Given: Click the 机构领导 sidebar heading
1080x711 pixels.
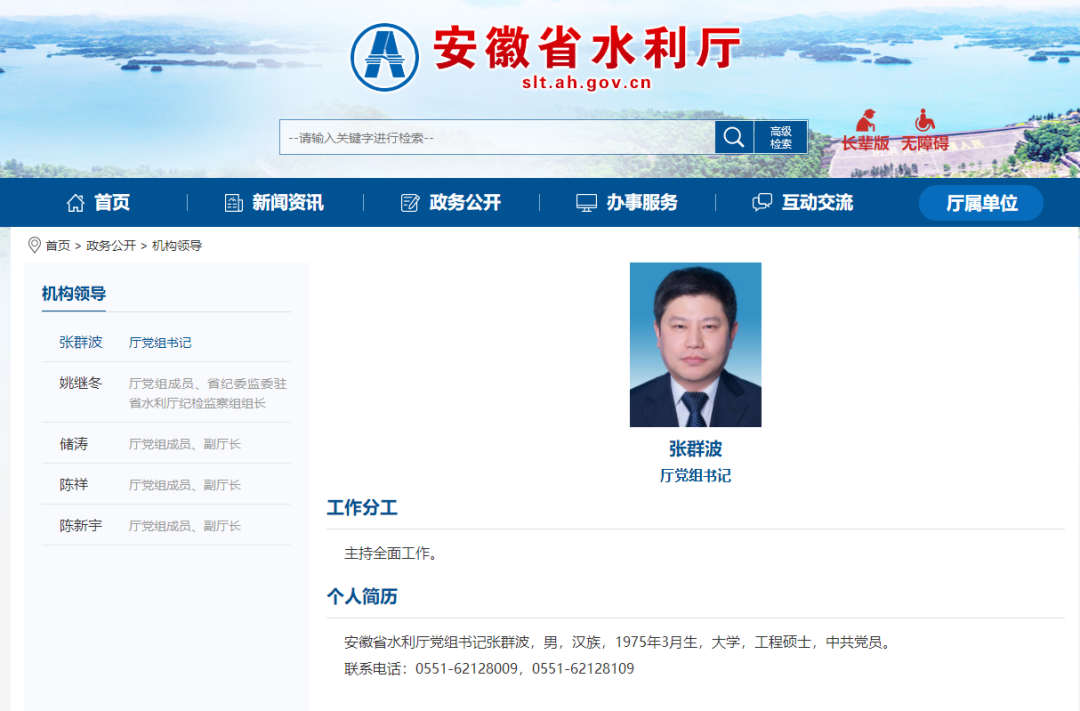Looking at the screenshot, I should point(76,294).
